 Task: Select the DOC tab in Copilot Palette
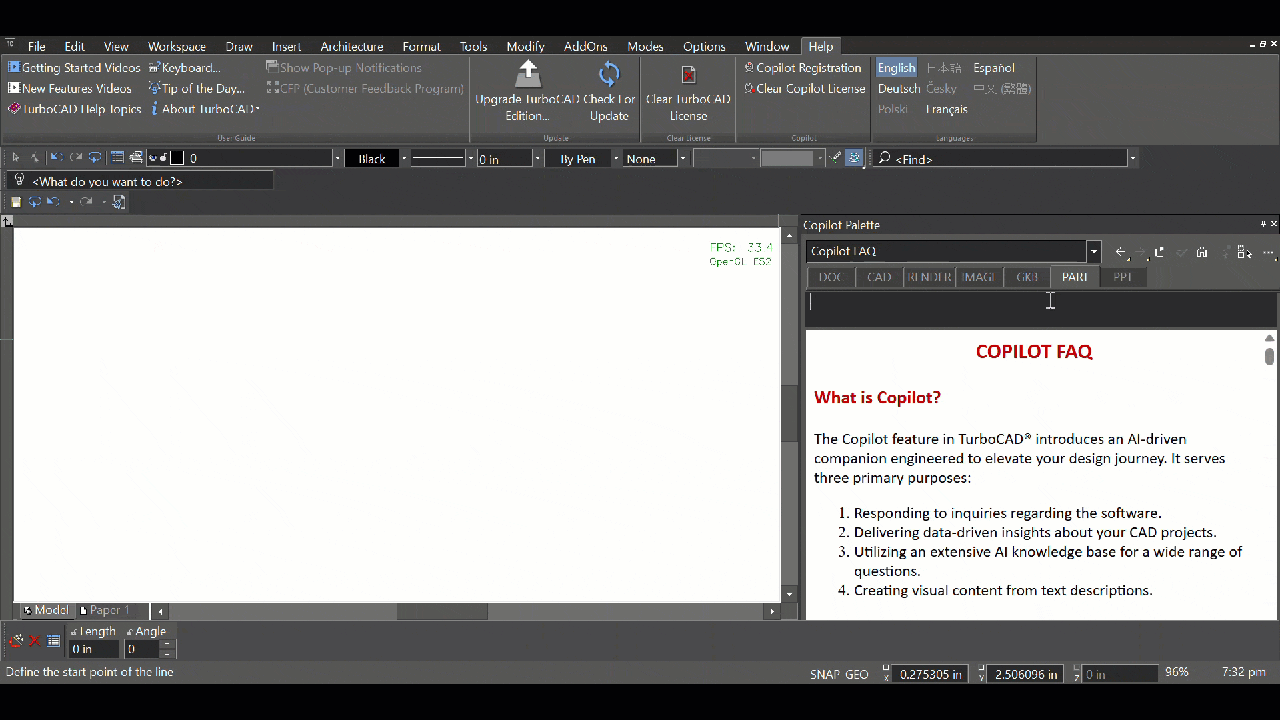[x=830, y=277]
